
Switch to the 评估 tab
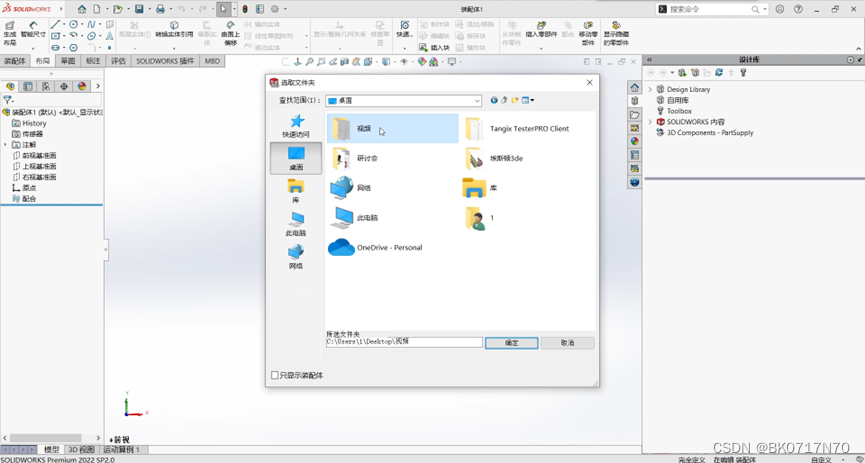pyautogui.click(x=118, y=61)
